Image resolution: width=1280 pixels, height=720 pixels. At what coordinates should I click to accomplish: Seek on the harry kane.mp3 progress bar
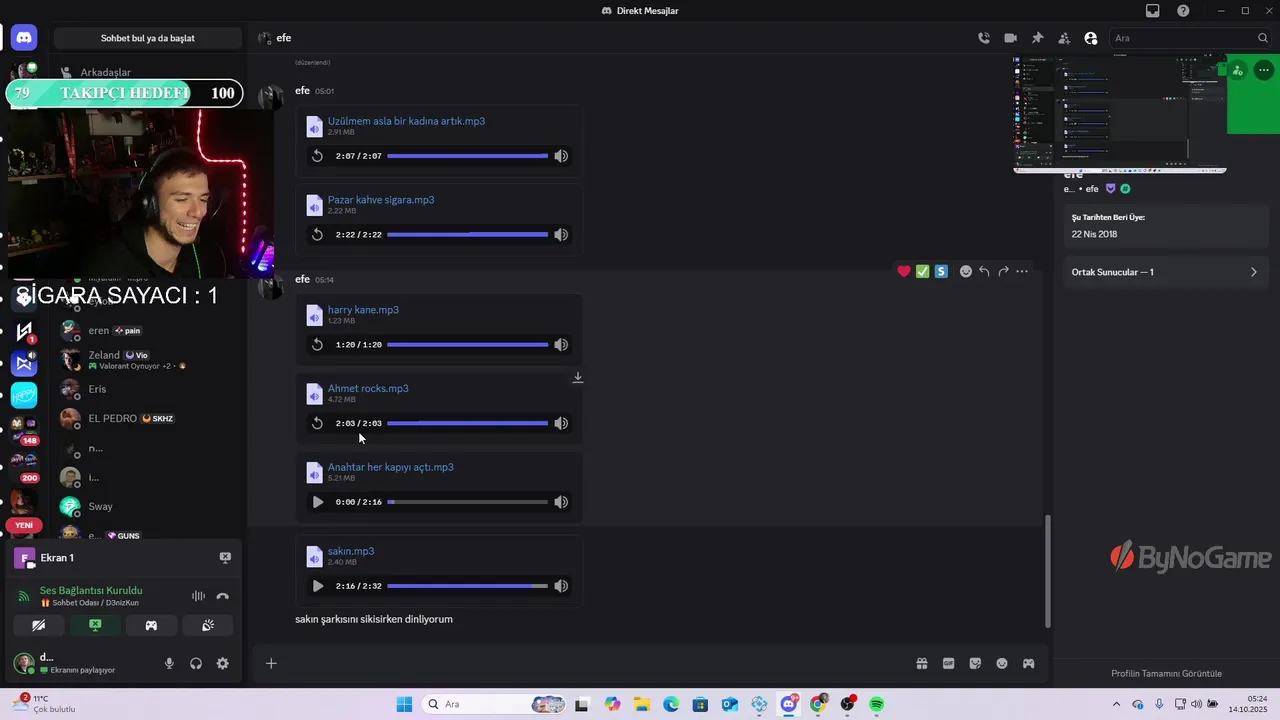(x=467, y=345)
